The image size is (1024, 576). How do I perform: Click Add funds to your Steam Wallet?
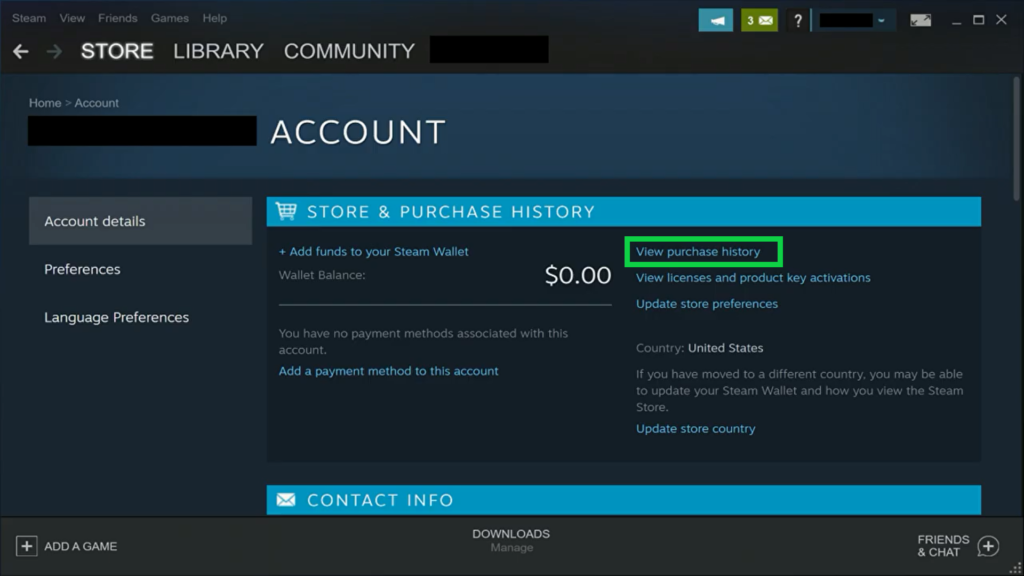pyautogui.click(x=374, y=252)
